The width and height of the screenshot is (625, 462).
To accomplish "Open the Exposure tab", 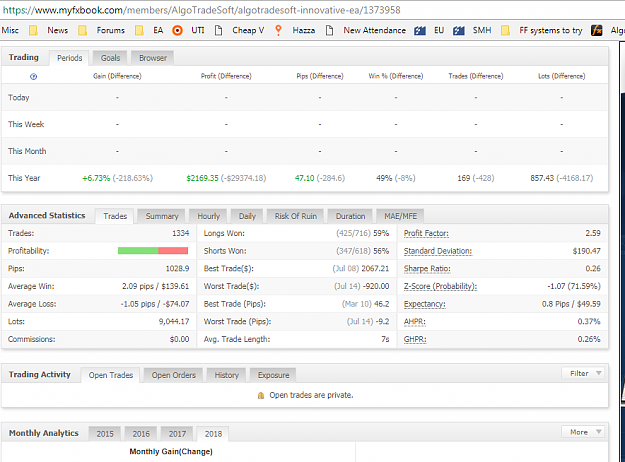I will click(x=273, y=375).
